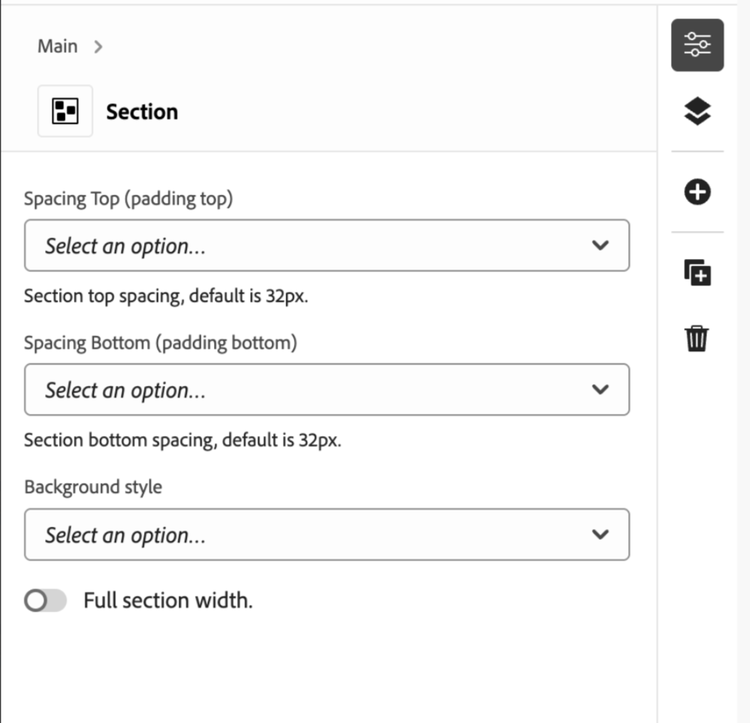750x723 pixels.
Task: Delete section with trash icon
Action: click(x=696, y=339)
